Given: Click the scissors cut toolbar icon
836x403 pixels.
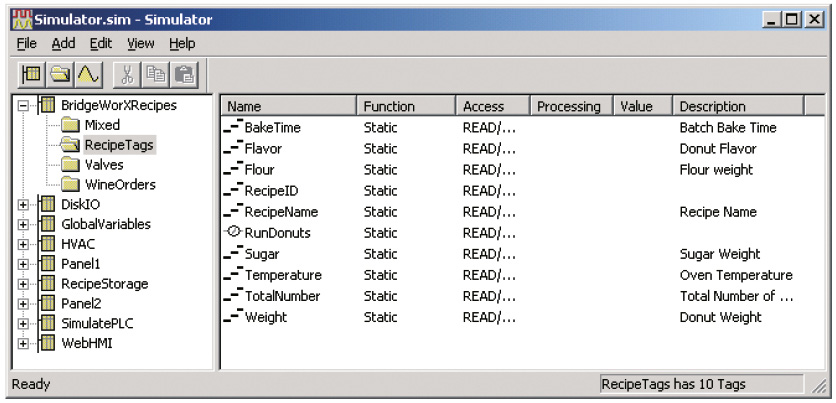Looking at the screenshot, I should click(x=126, y=75).
